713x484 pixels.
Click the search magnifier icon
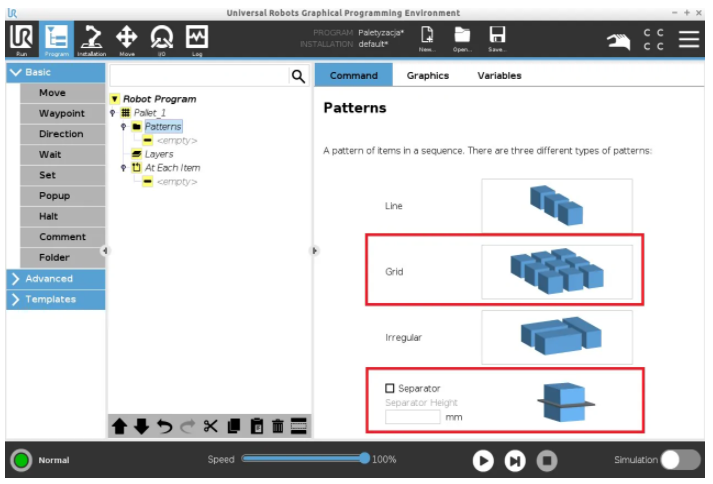[x=298, y=76]
